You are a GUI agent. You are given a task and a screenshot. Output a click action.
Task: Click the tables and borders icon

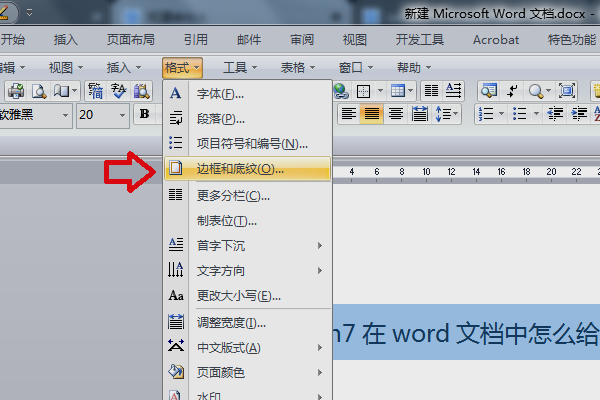point(363,91)
